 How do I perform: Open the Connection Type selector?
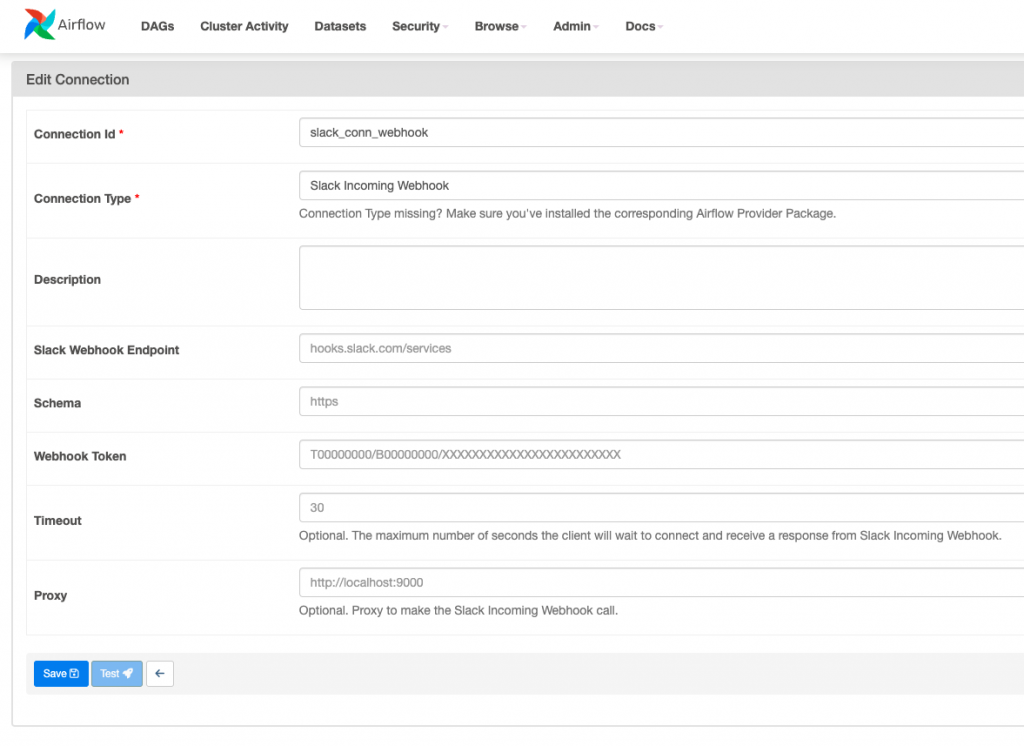click(660, 186)
